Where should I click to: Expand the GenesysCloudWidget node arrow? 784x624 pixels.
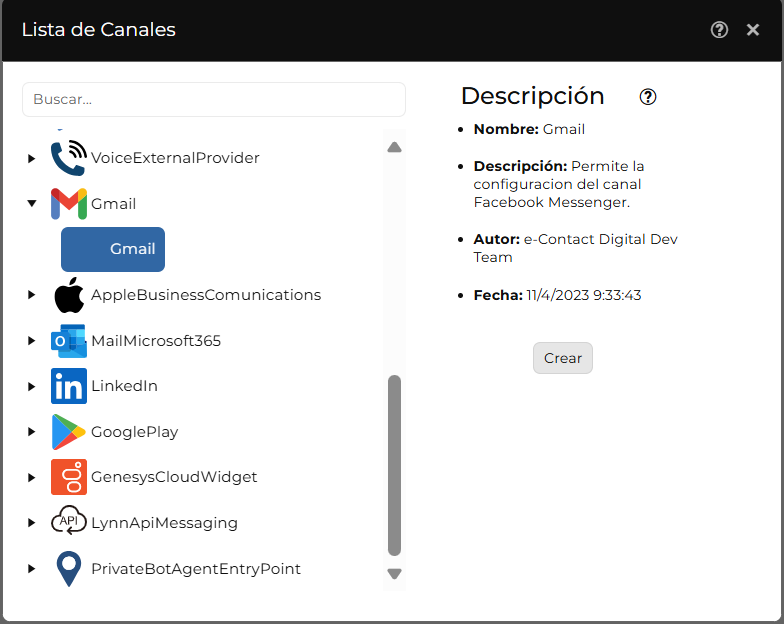32,478
